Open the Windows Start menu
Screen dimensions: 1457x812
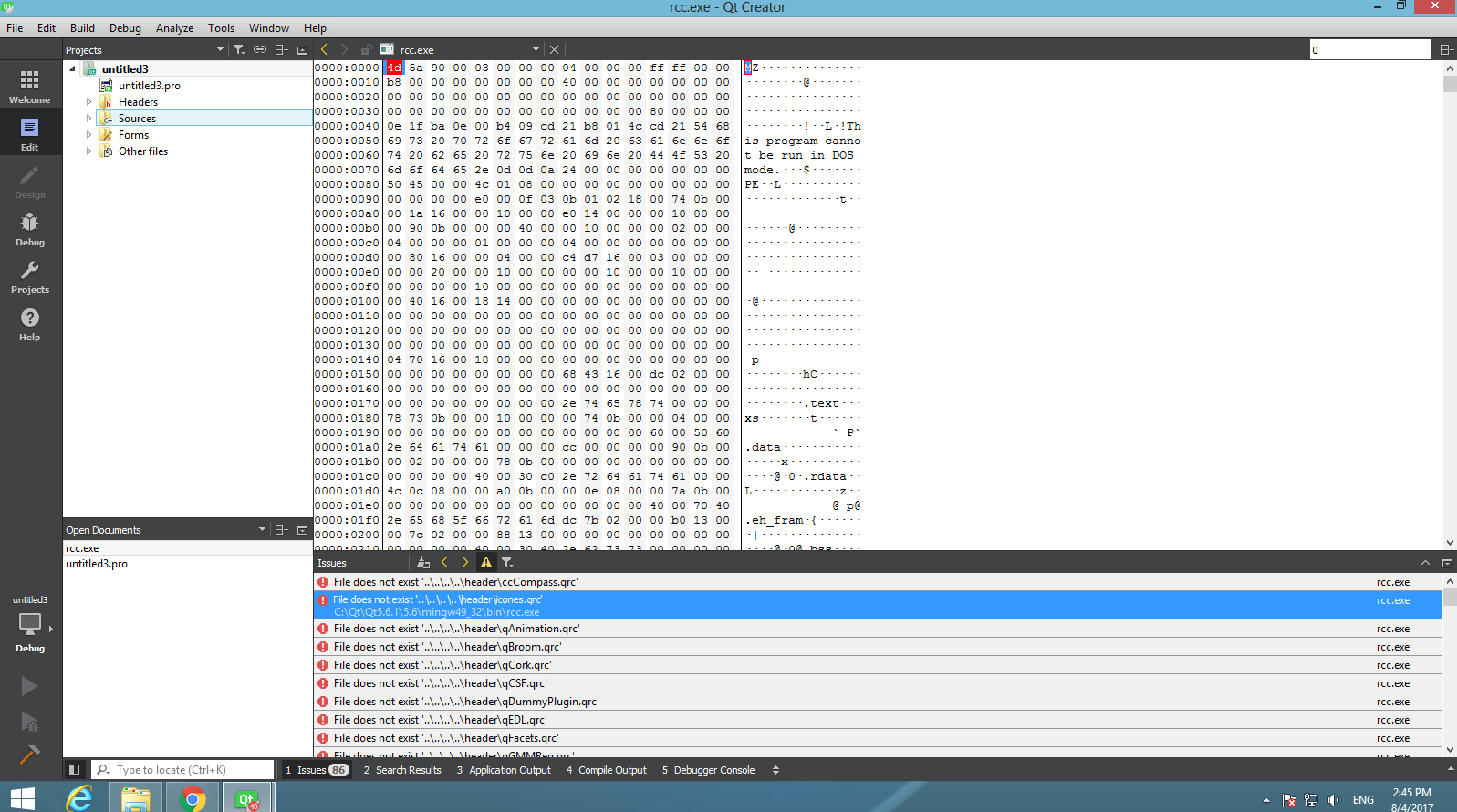point(22,798)
